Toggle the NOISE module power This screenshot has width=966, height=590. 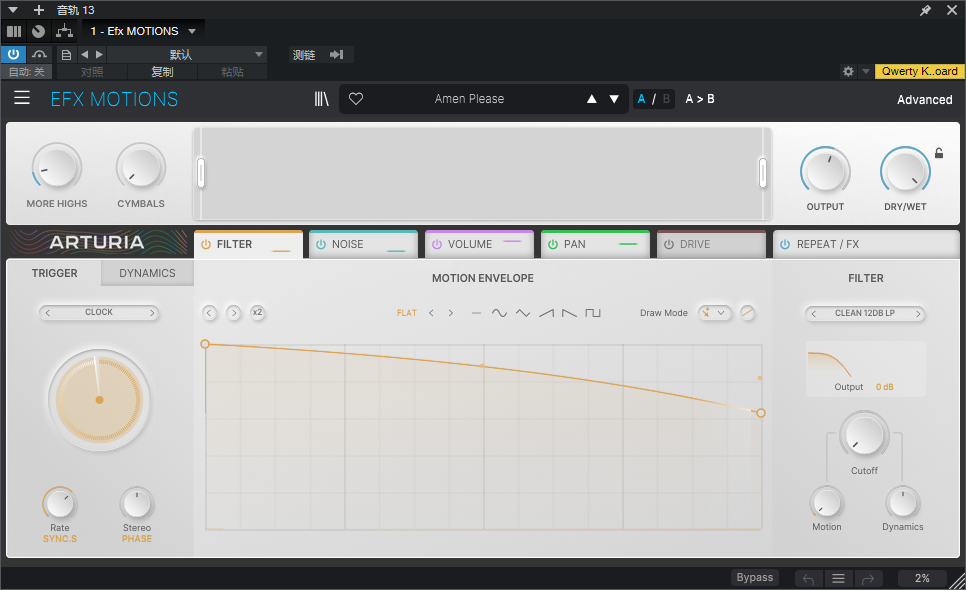tap(321, 244)
